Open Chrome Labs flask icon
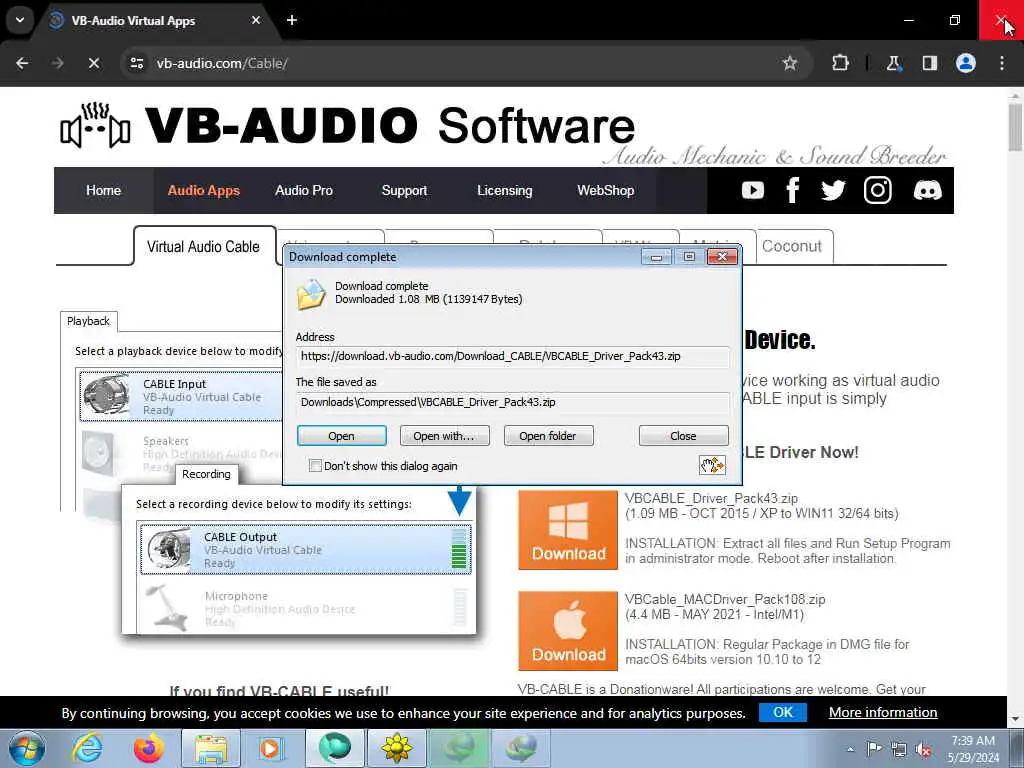 (x=893, y=63)
